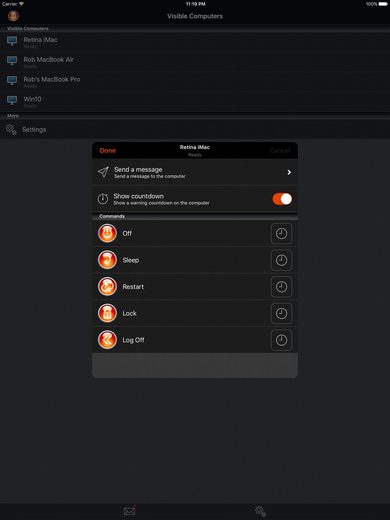Tap the Settings gears icon in list
Image resolution: width=390 pixels, height=520 pixels.
coord(11,130)
